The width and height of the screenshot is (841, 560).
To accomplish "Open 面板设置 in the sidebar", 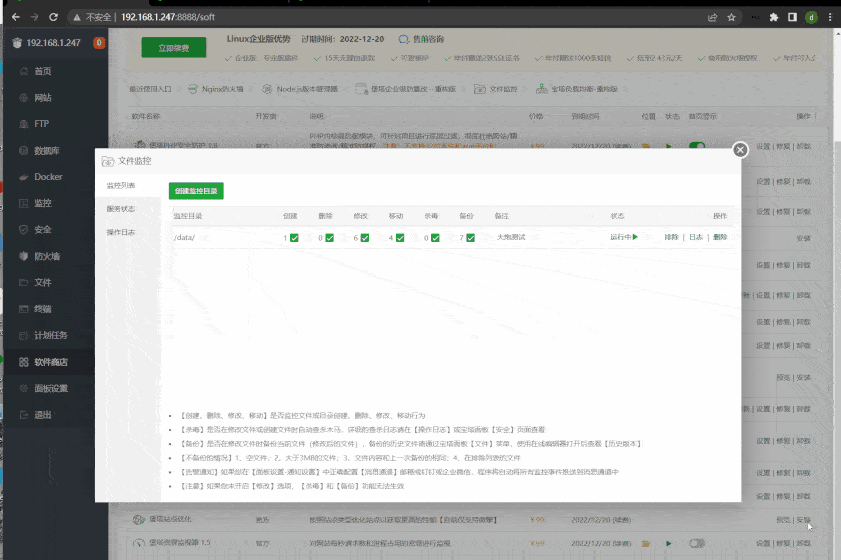I will click(51, 388).
